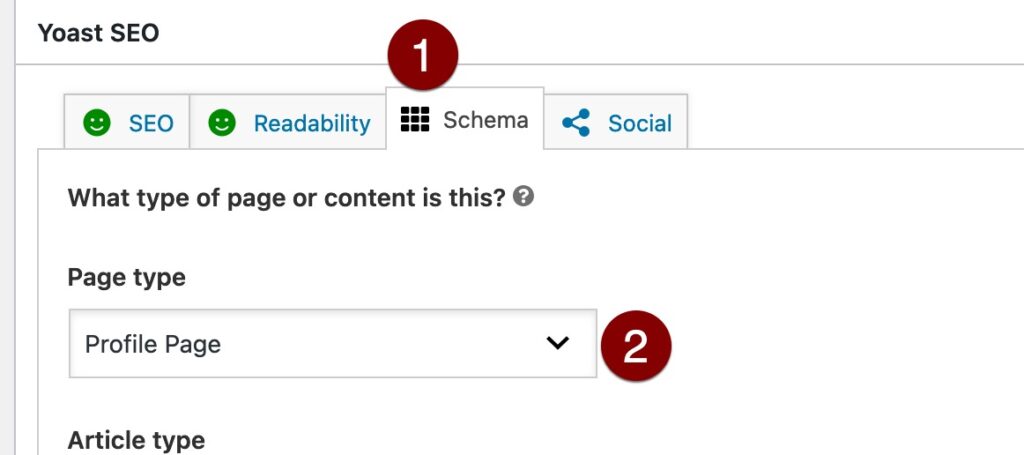The height and width of the screenshot is (455, 1024).
Task: Click the 'What type of page or content' heading
Action: pos(287,197)
